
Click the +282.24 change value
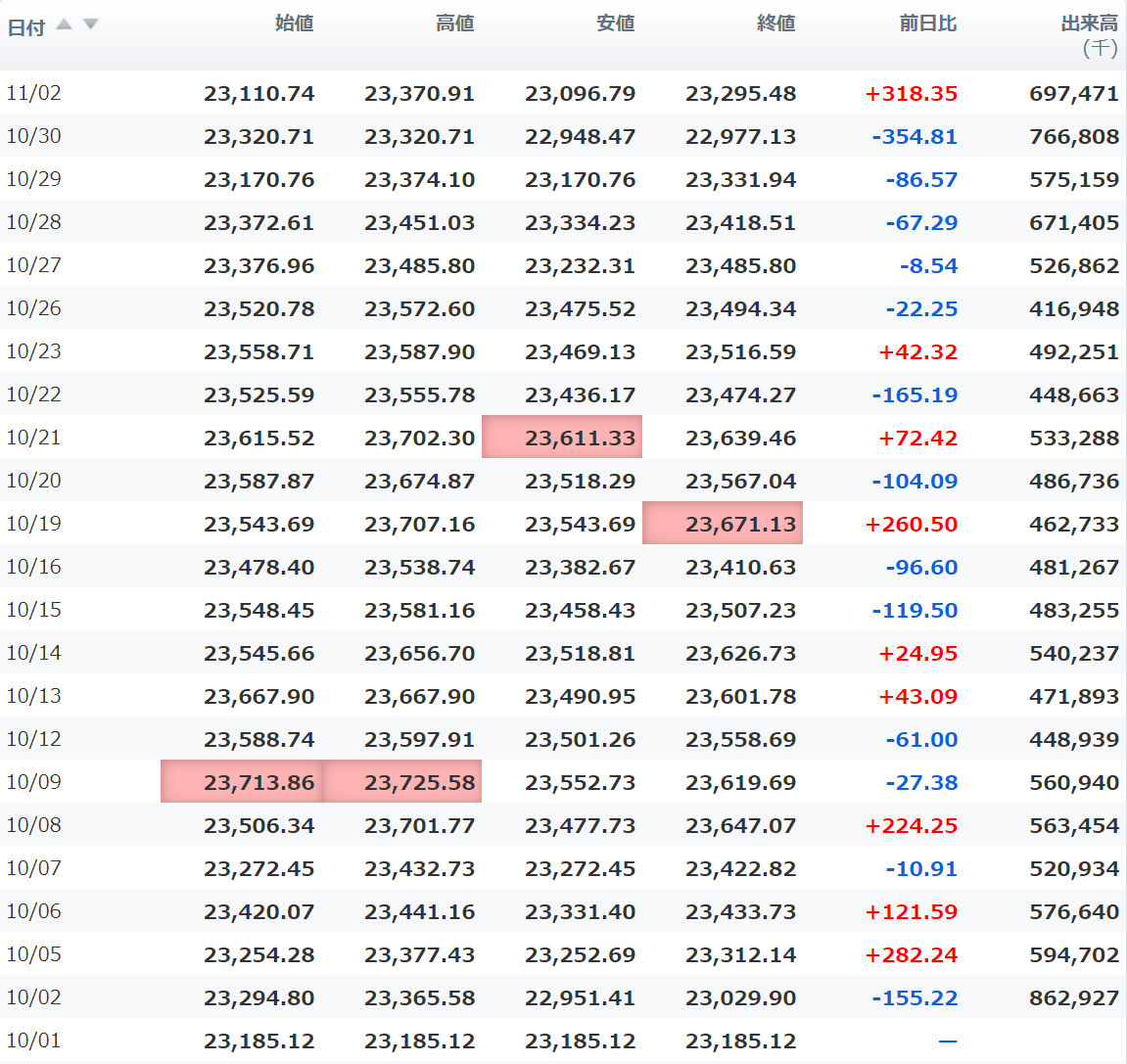(x=911, y=955)
